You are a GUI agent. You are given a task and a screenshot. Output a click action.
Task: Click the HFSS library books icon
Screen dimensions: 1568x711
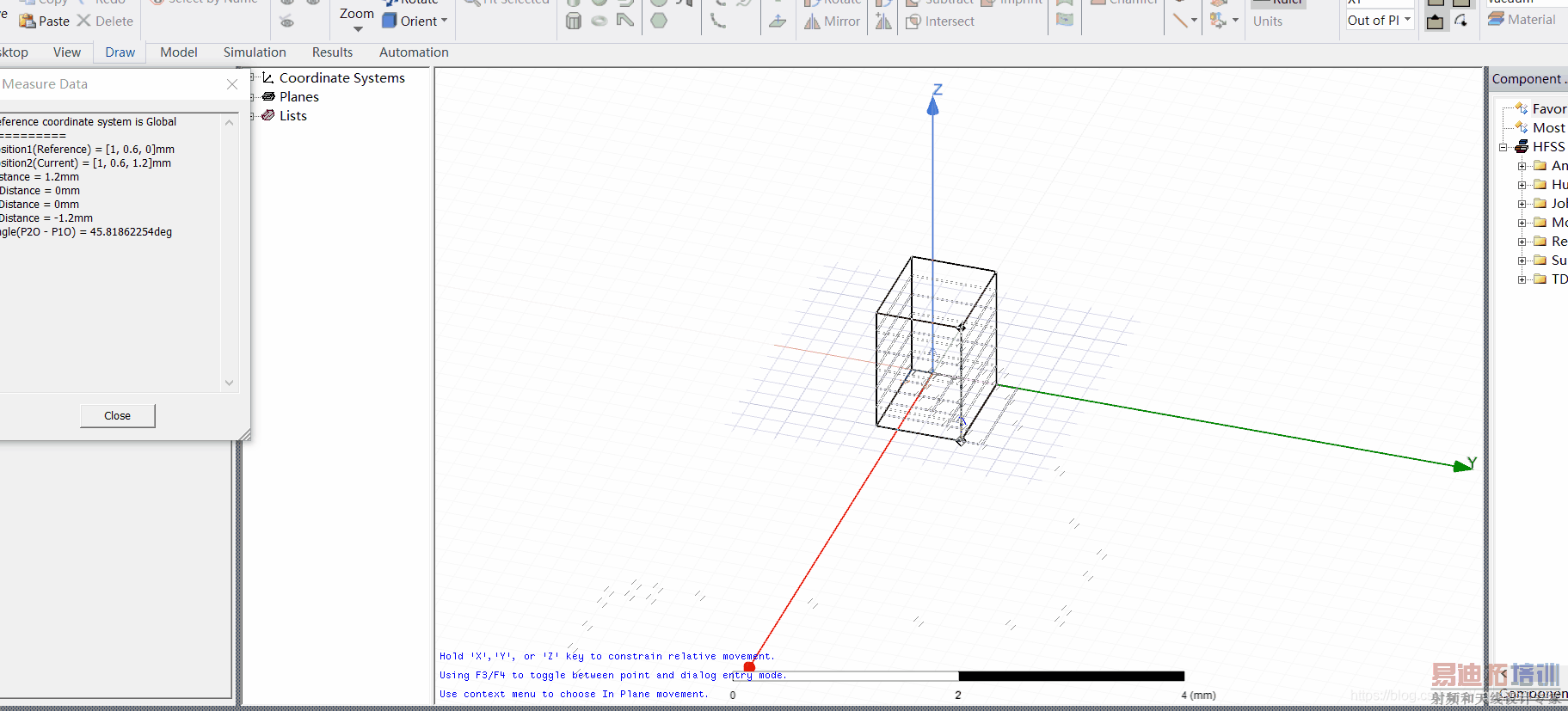[x=1522, y=147]
